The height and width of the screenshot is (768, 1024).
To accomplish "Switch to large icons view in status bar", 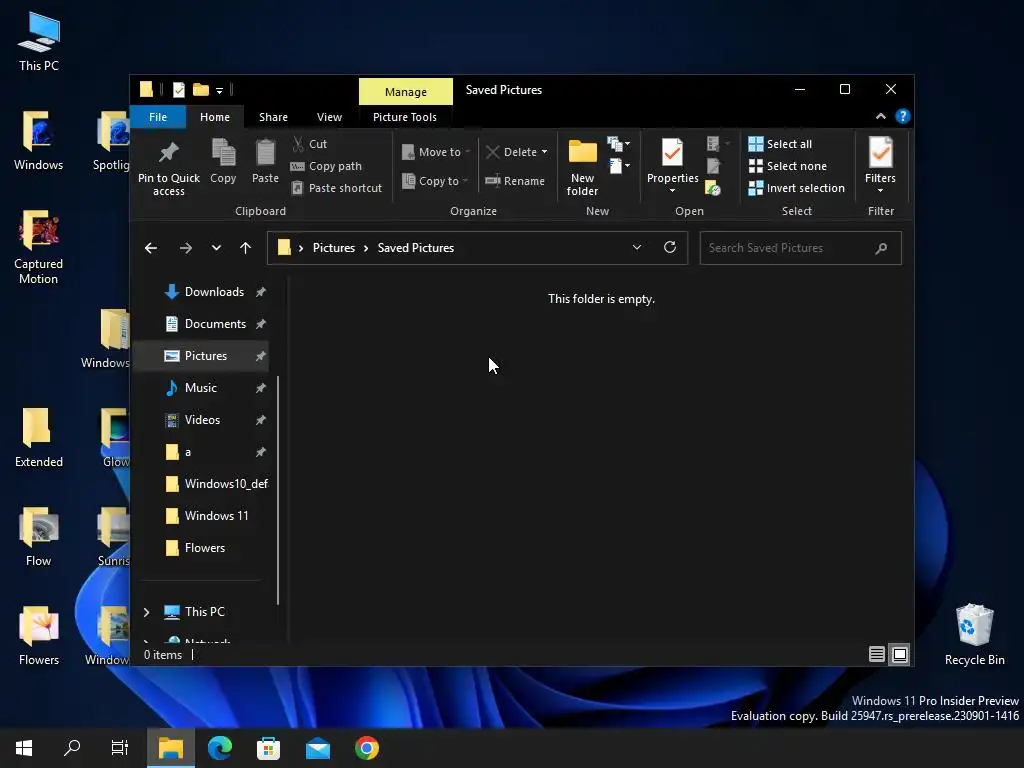I will click(x=900, y=654).
